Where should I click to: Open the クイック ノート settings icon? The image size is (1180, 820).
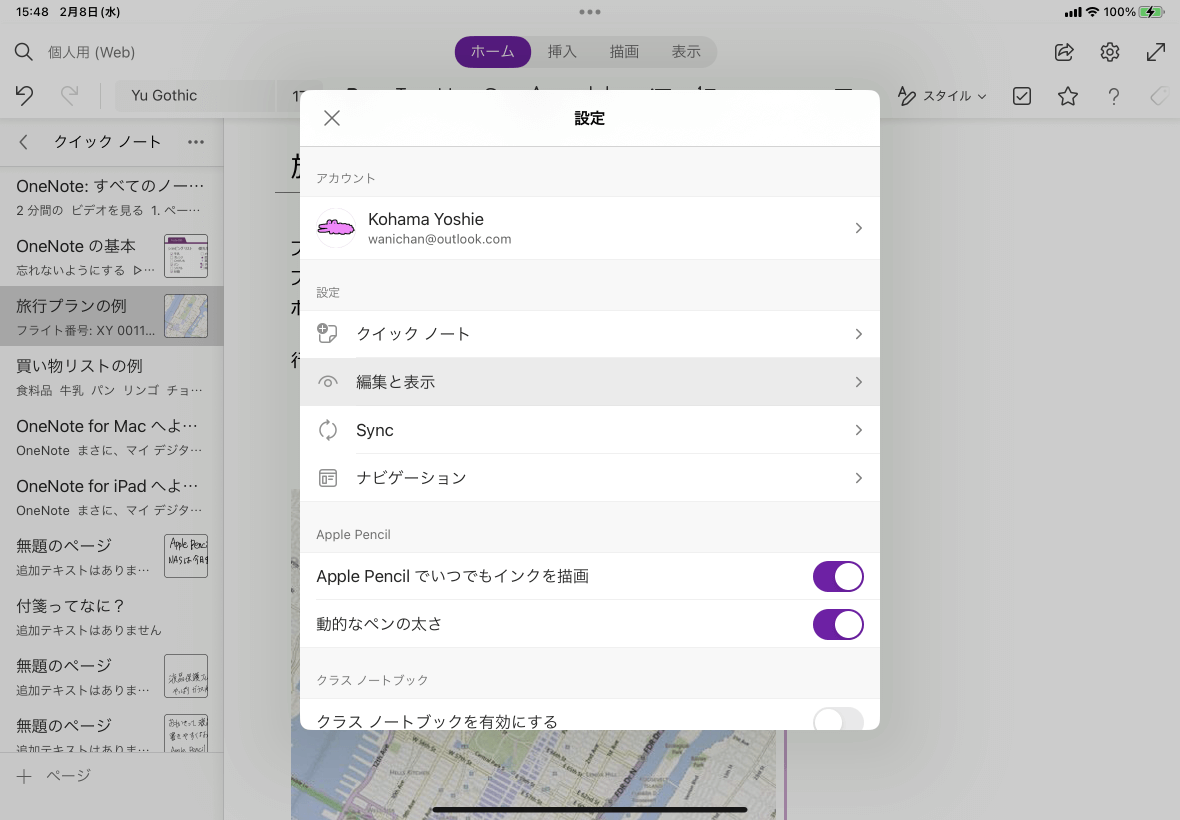pos(327,333)
